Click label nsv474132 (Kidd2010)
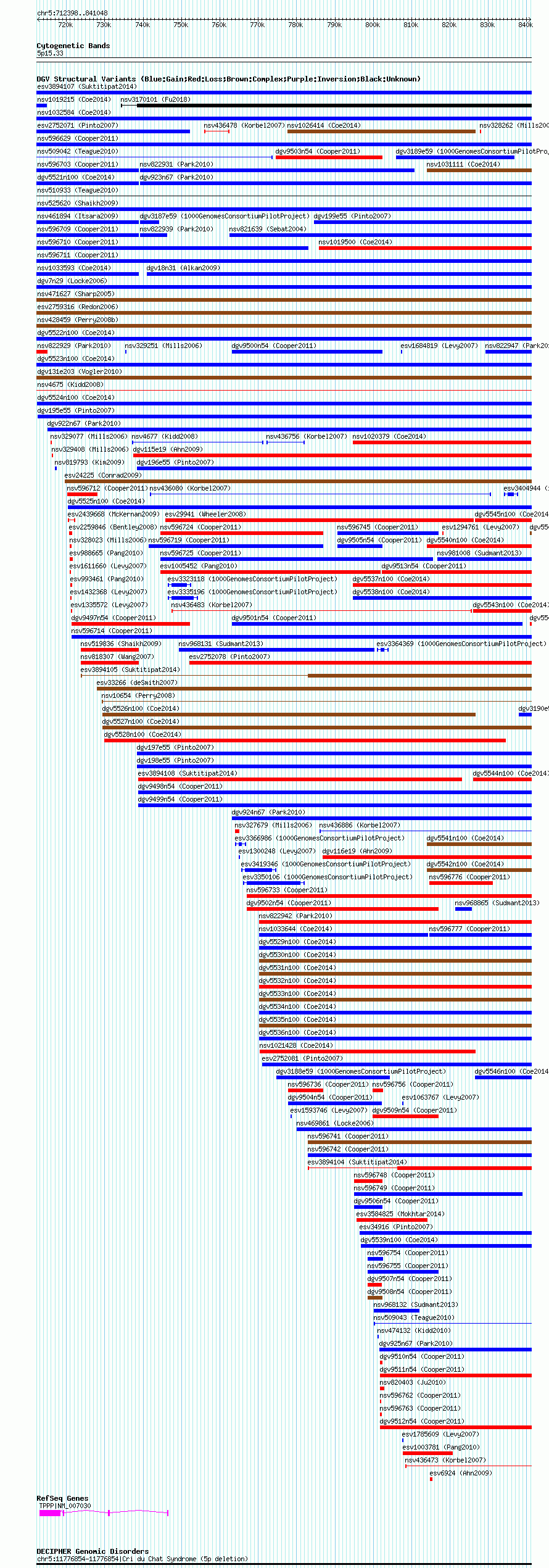Screen dimensions: 549x1568 (x=414, y=1330)
